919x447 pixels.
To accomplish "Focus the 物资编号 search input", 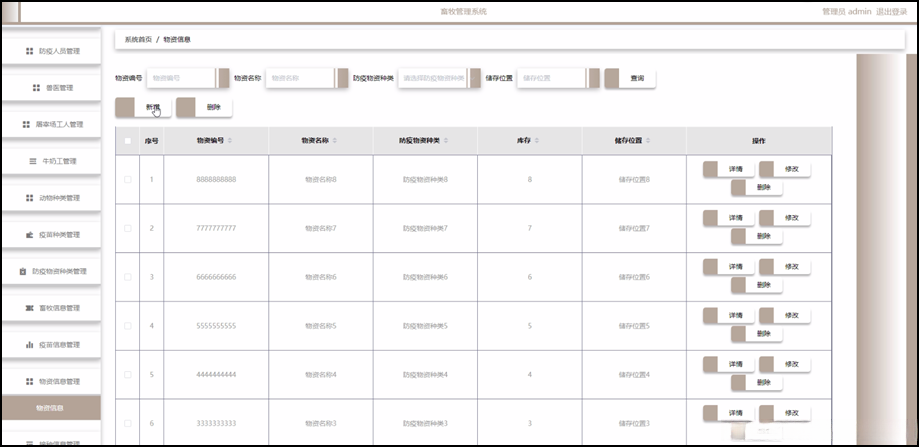I will (x=188, y=78).
